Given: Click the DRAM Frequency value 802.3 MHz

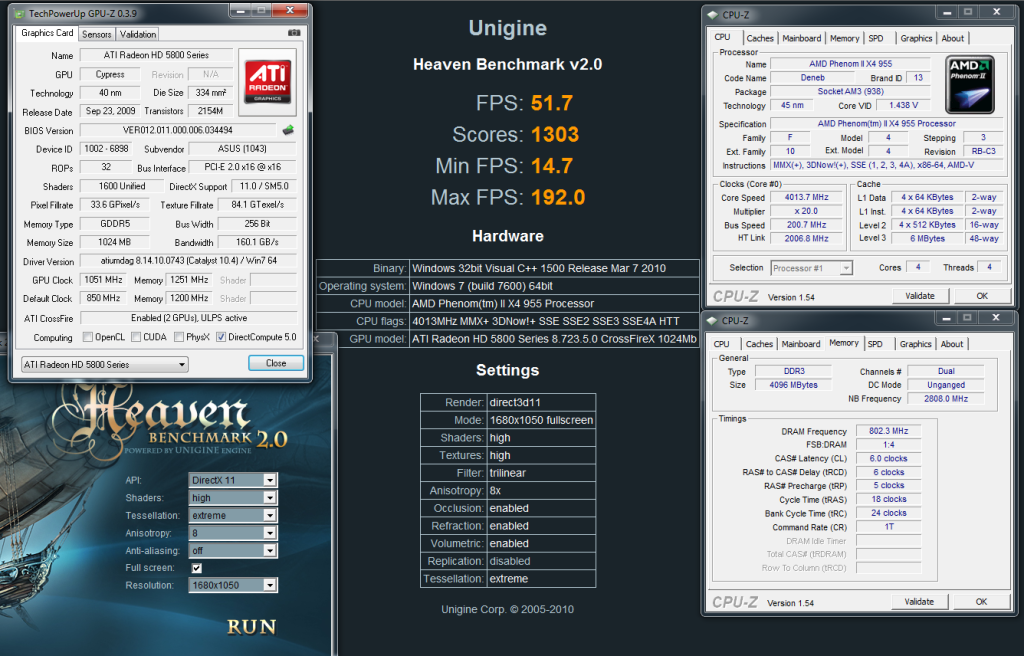Looking at the screenshot, I should (x=889, y=431).
